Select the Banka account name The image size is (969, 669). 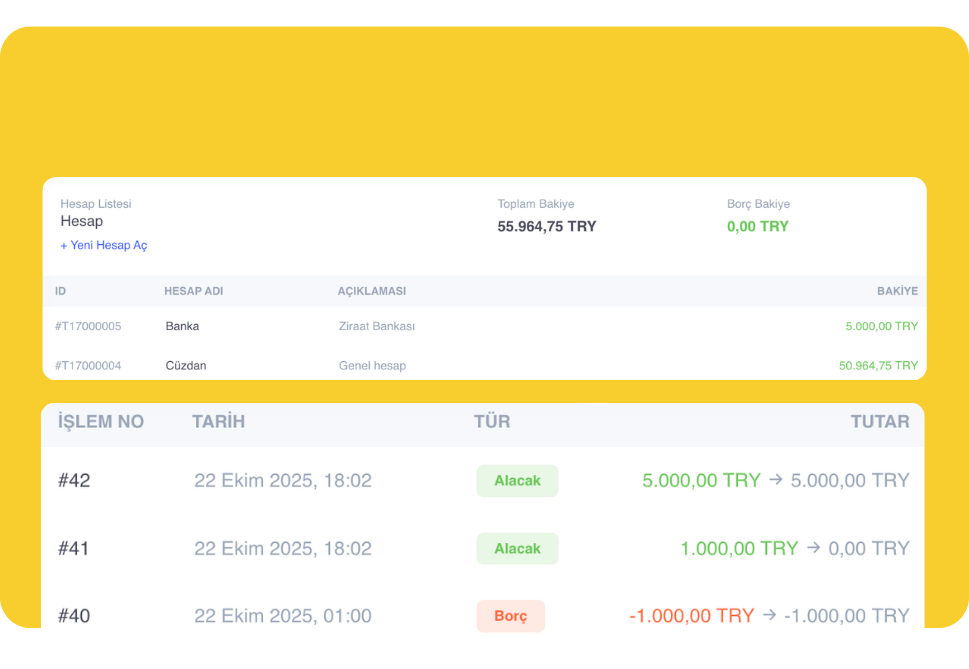pos(182,326)
